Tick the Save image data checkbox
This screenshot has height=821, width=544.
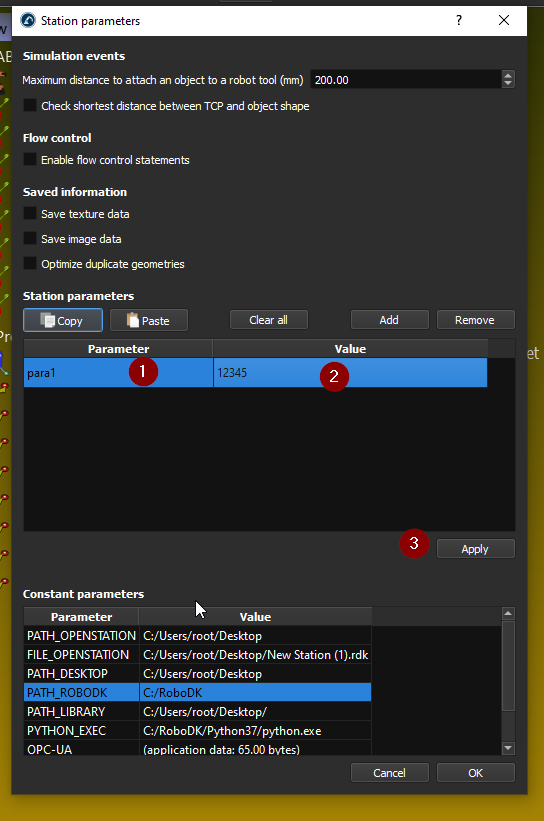[30, 238]
